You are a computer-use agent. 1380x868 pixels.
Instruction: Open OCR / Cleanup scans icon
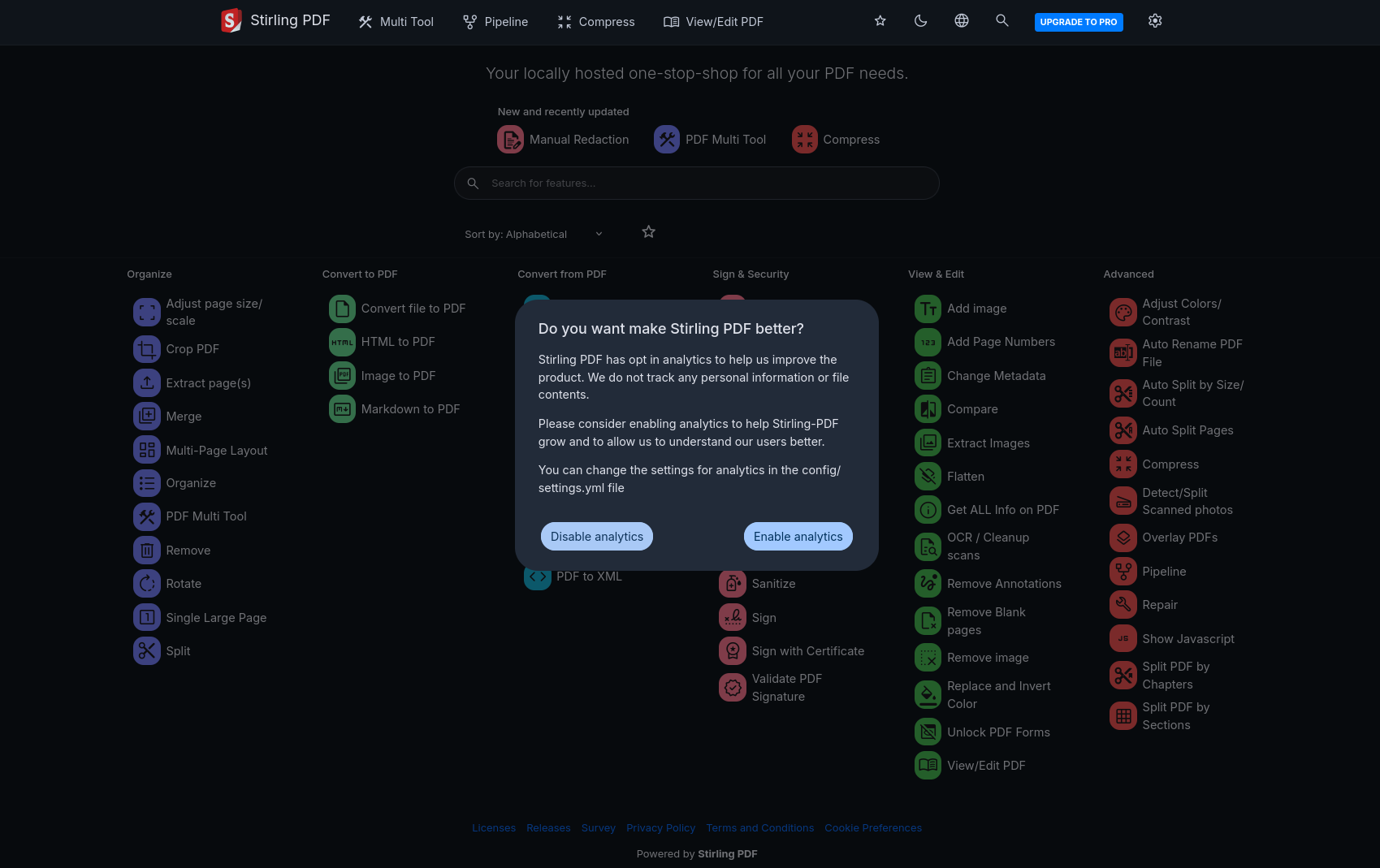click(x=928, y=546)
